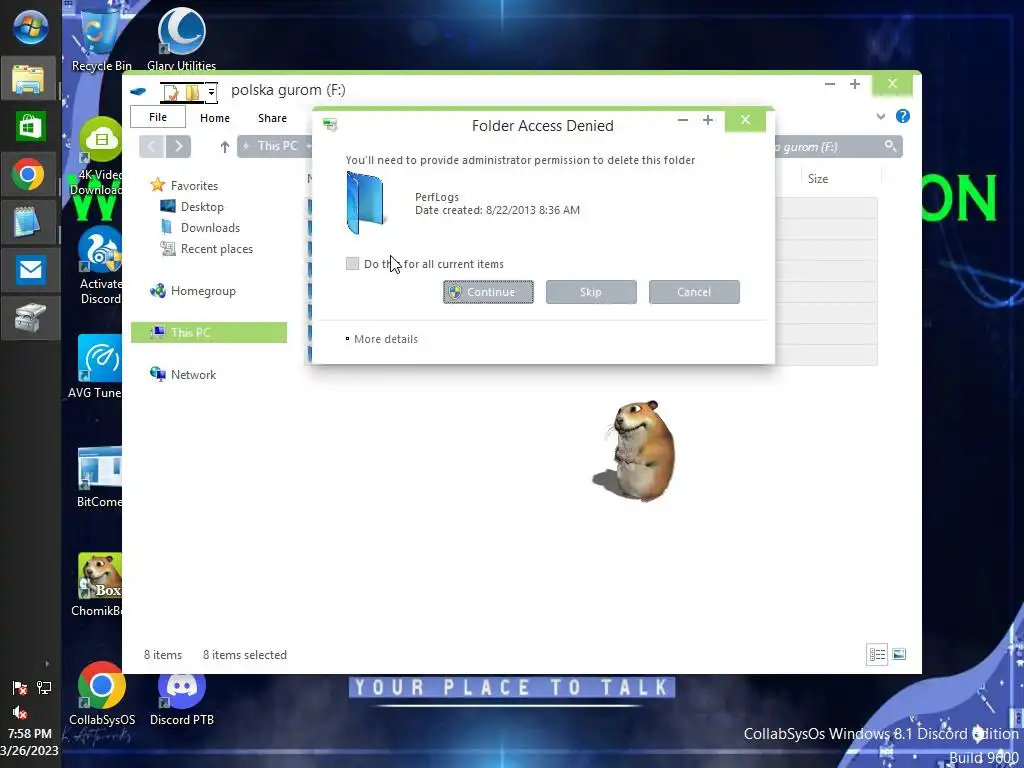Open the toolbox taskbar icon
The height and width of the screenshot is (768, 1024).
(x=29, y=318)
